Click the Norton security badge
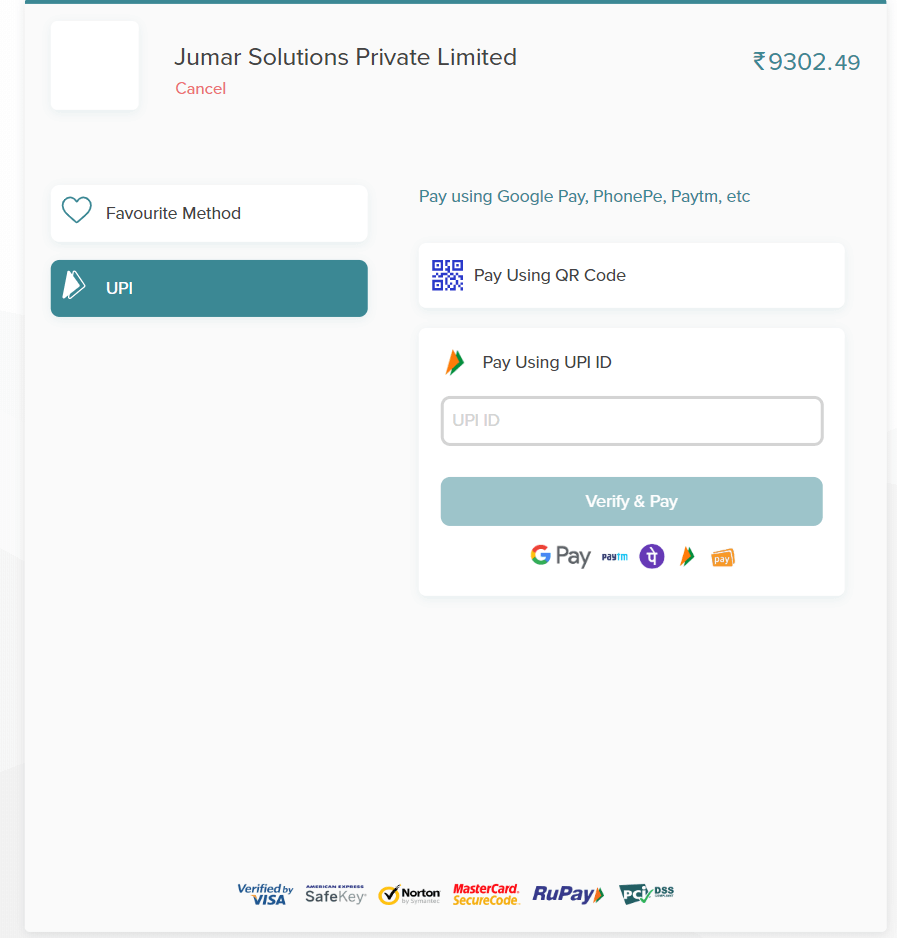The image size is (897, 938). tap(409, 895)
